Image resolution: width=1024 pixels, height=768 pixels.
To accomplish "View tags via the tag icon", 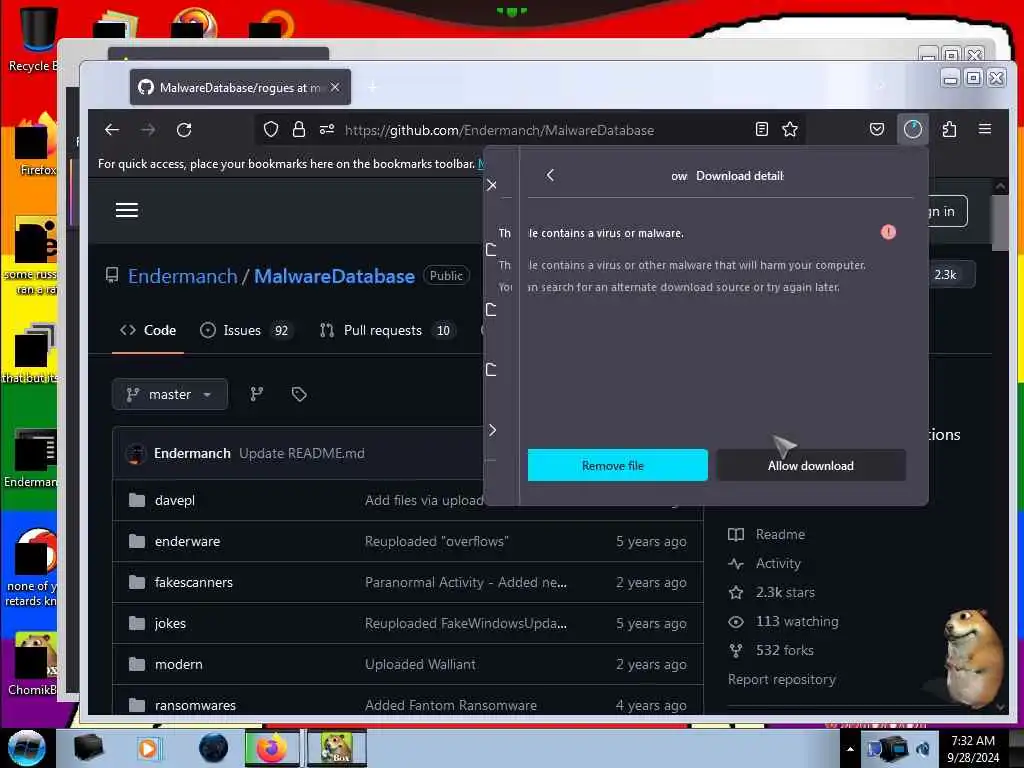I will tap(299, 394).
